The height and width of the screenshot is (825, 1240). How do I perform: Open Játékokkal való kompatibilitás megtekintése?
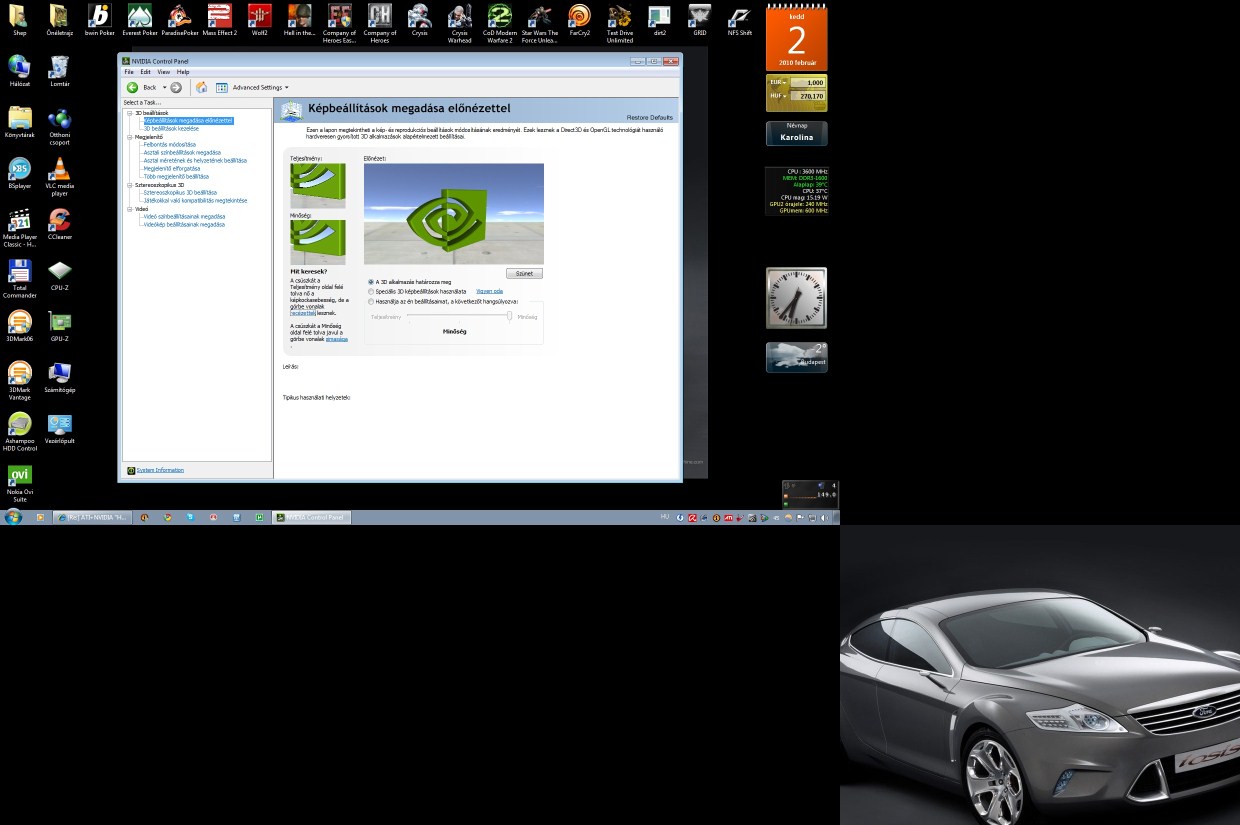pyautogui.click(x=195, y=201)
